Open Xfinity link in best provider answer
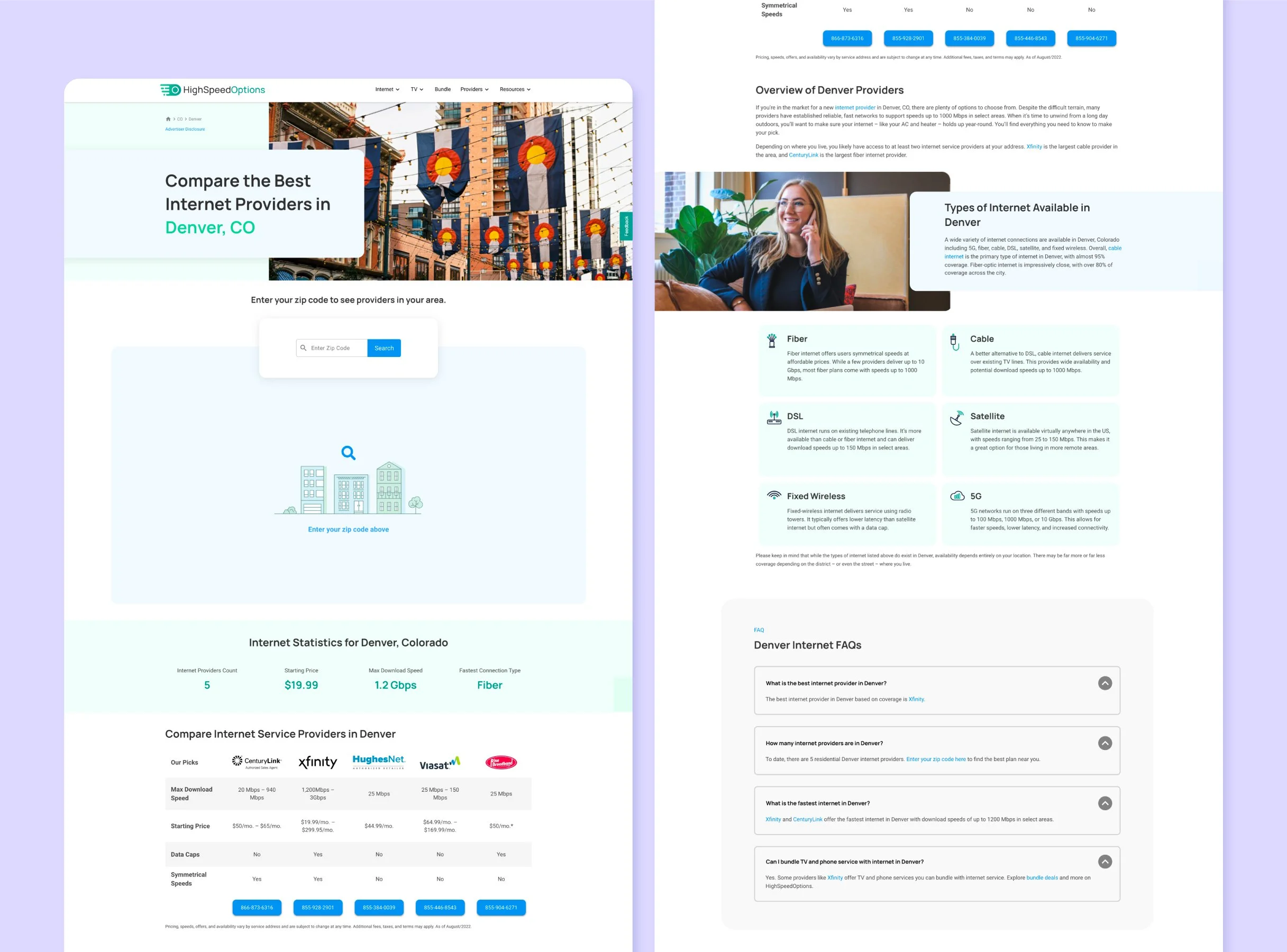This screenshot has height=952, width=1287. click(916, 700)
